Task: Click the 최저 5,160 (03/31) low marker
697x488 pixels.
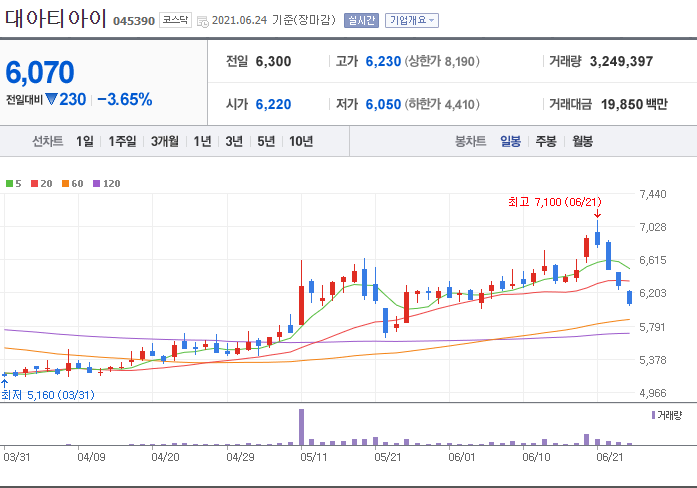Action: coord(48,395)
